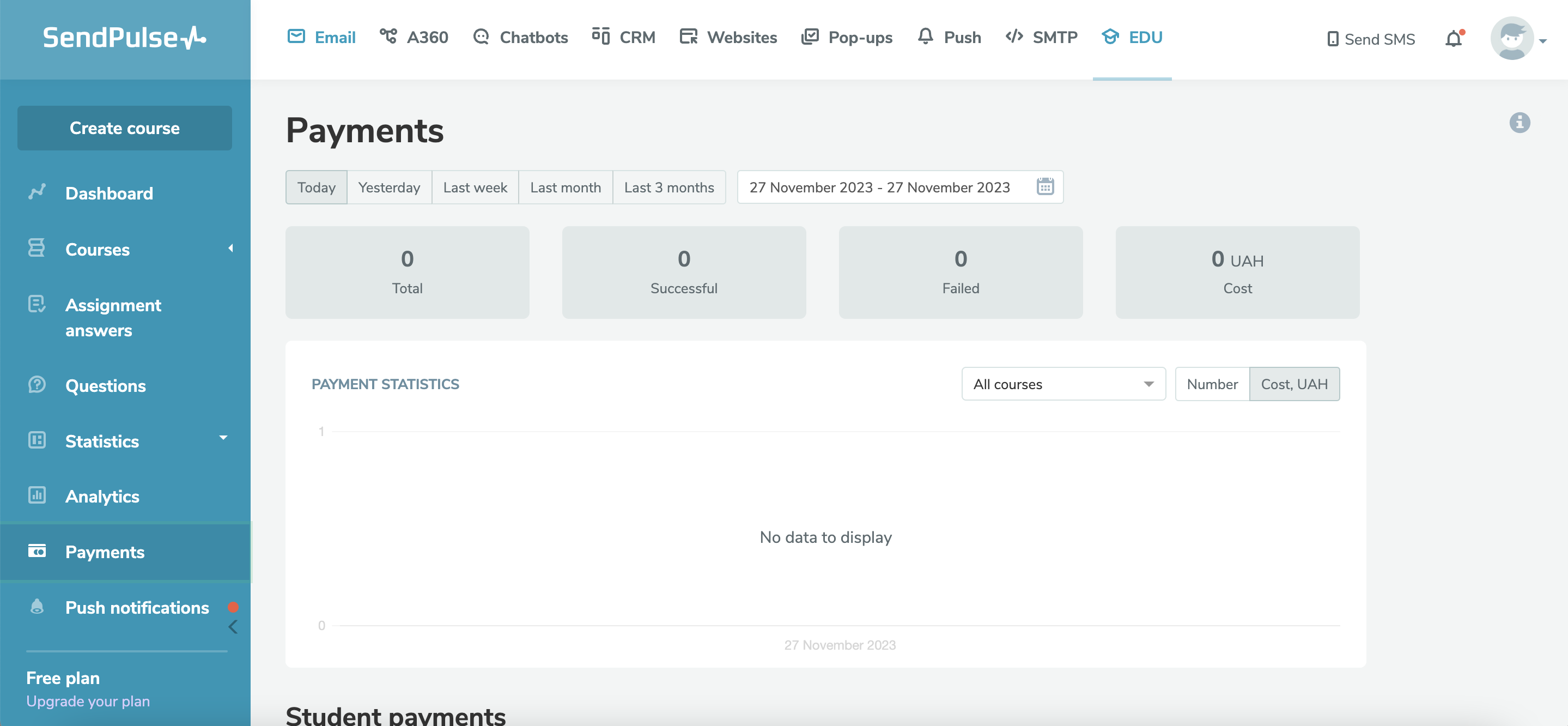Select the Last month period filter

click(x=566, y=187)
